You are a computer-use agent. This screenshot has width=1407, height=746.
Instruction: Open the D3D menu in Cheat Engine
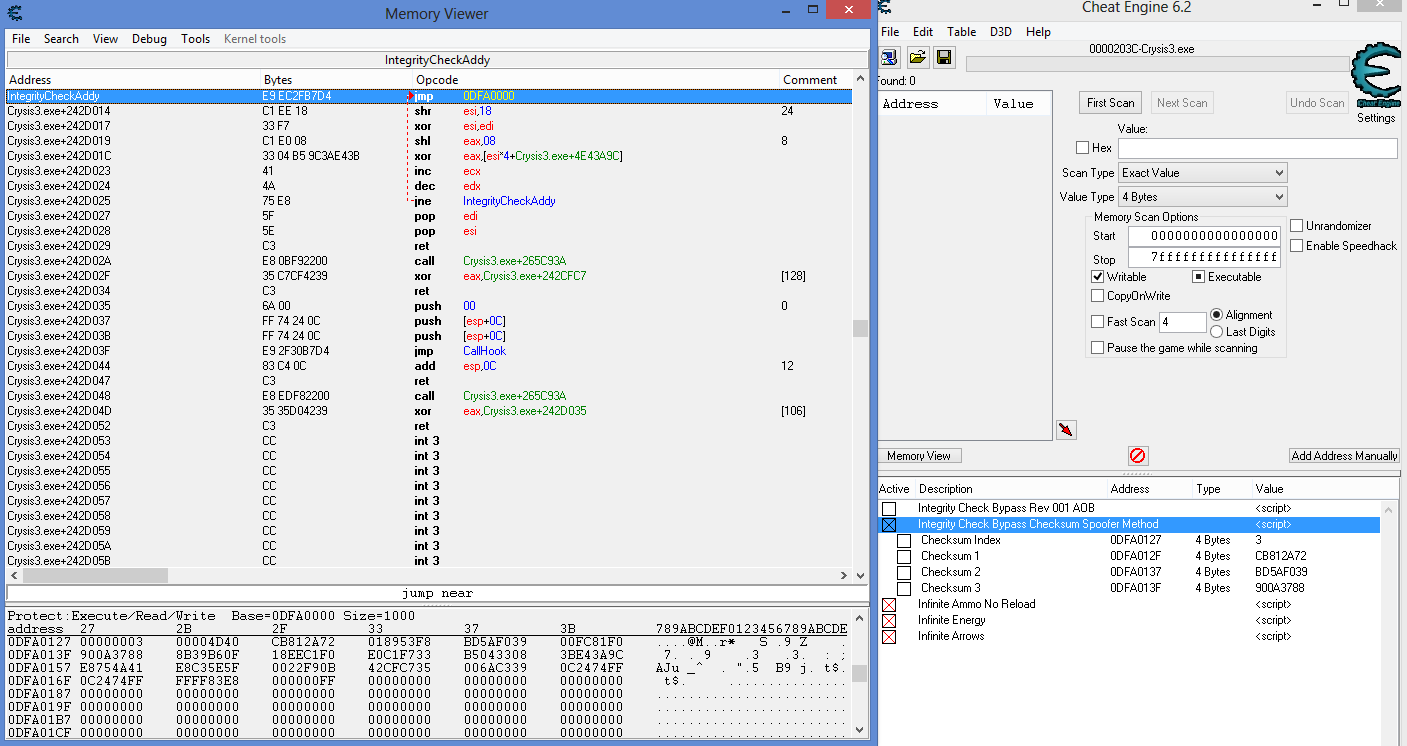click(1001, 32)
